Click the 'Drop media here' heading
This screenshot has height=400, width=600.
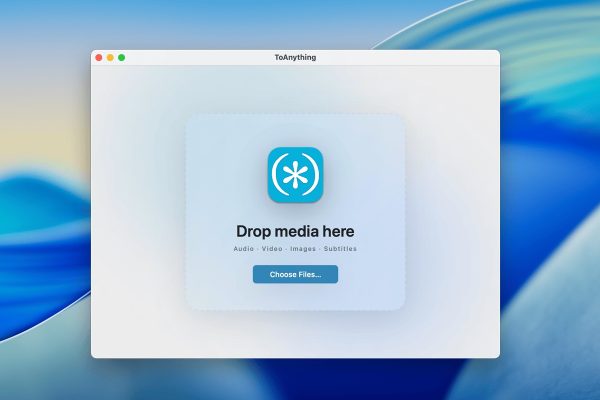coord(295,231)
